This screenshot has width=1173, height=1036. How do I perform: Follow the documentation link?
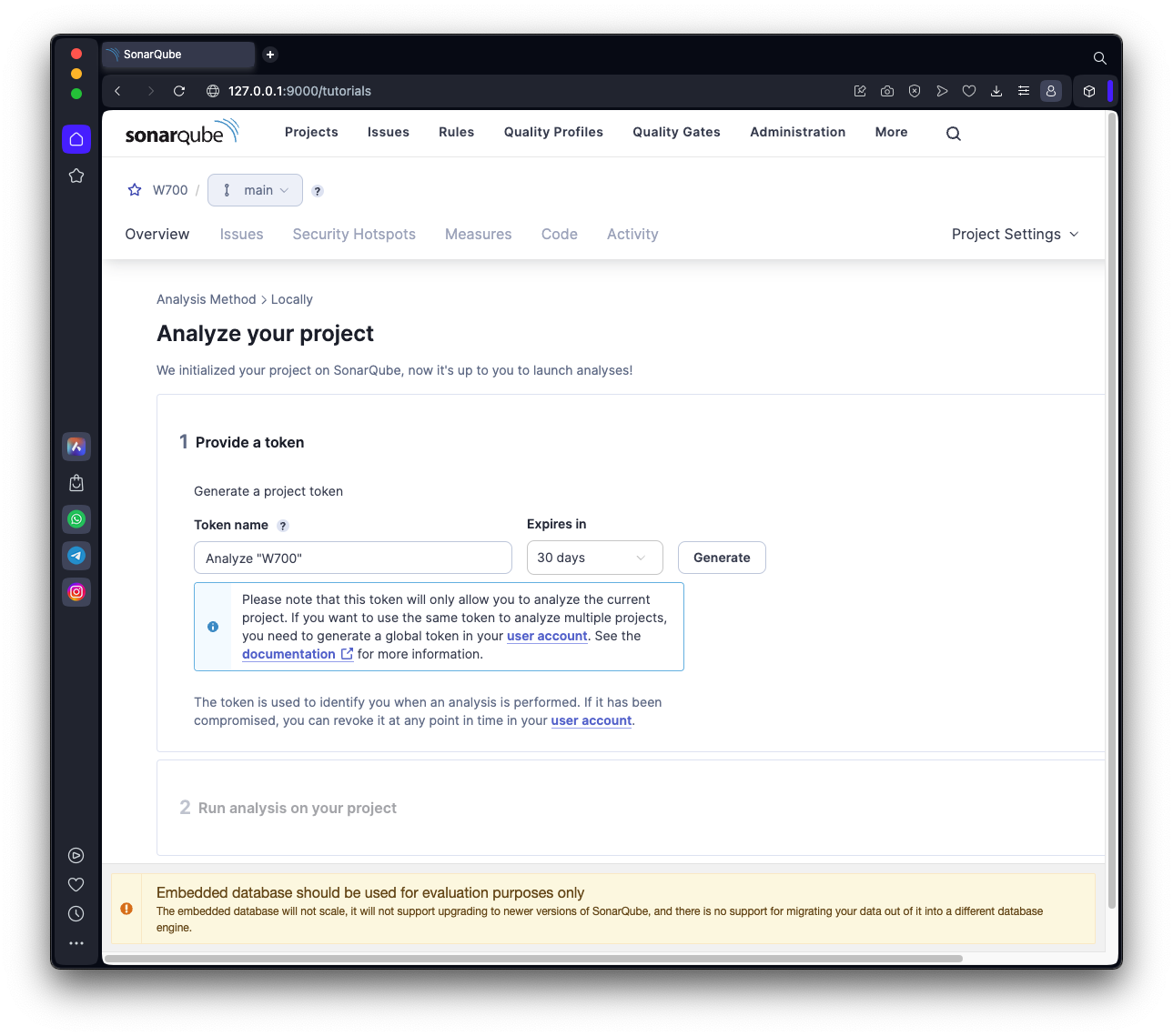(298, 654)
